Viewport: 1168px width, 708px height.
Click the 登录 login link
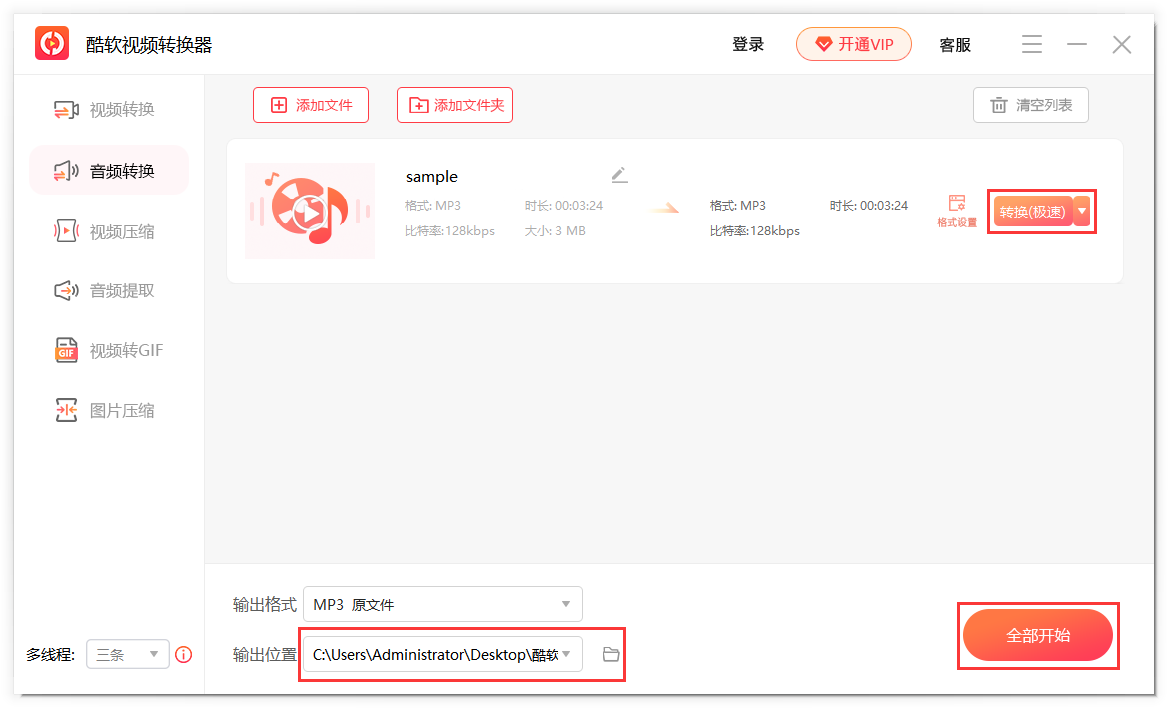(748, 45)
